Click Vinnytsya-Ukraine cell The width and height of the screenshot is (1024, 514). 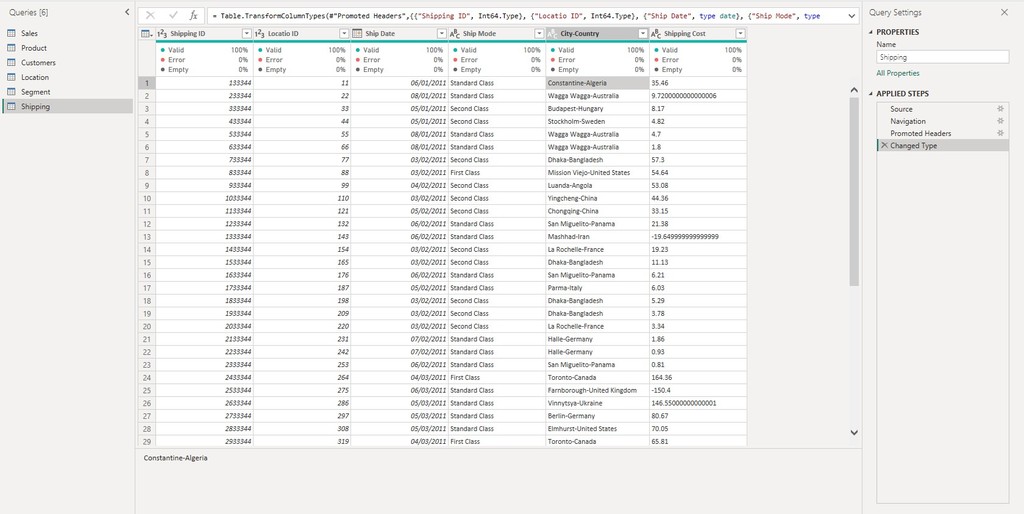pos(598,403)
